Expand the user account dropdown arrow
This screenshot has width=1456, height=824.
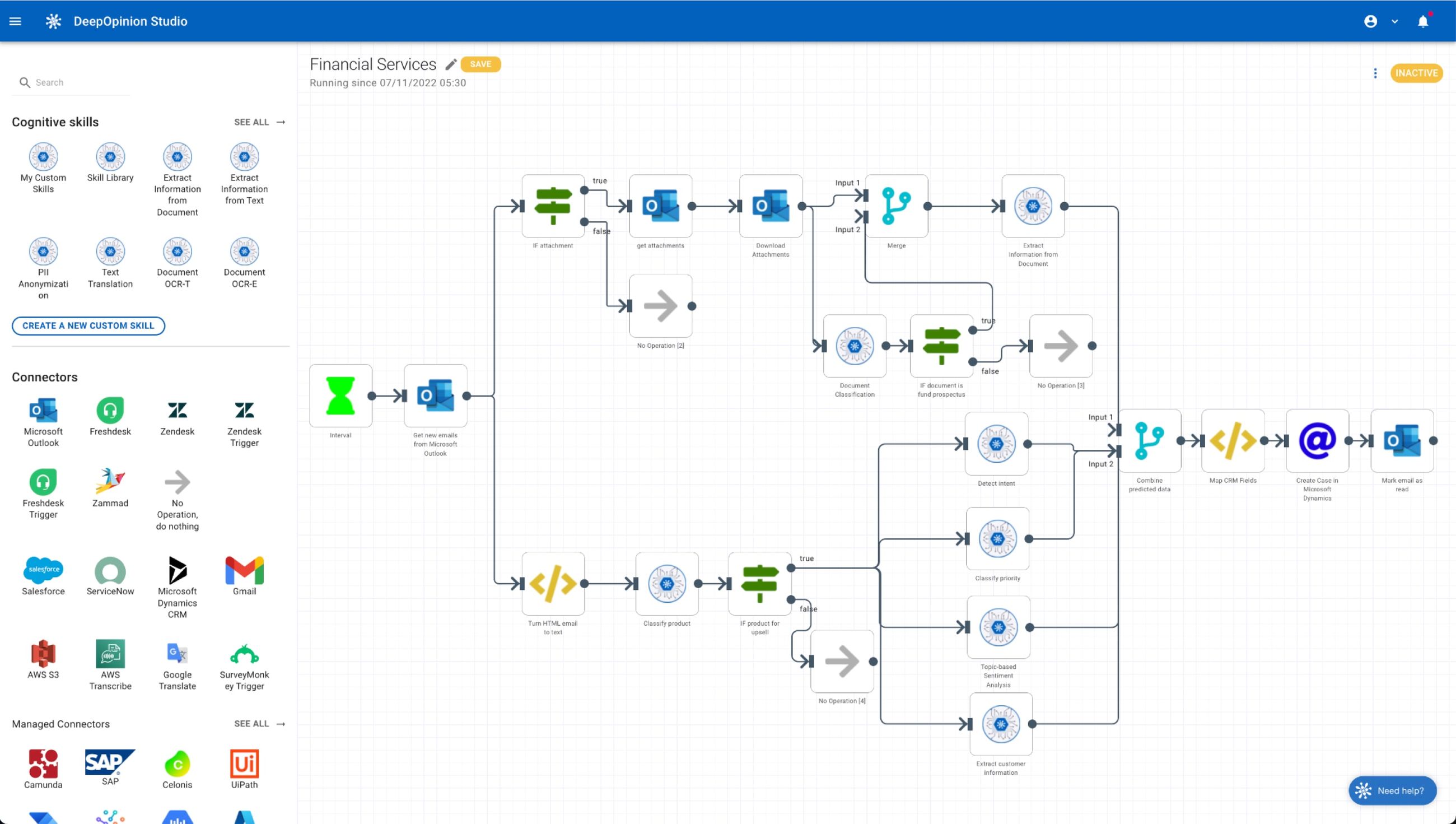[1394, 21]
